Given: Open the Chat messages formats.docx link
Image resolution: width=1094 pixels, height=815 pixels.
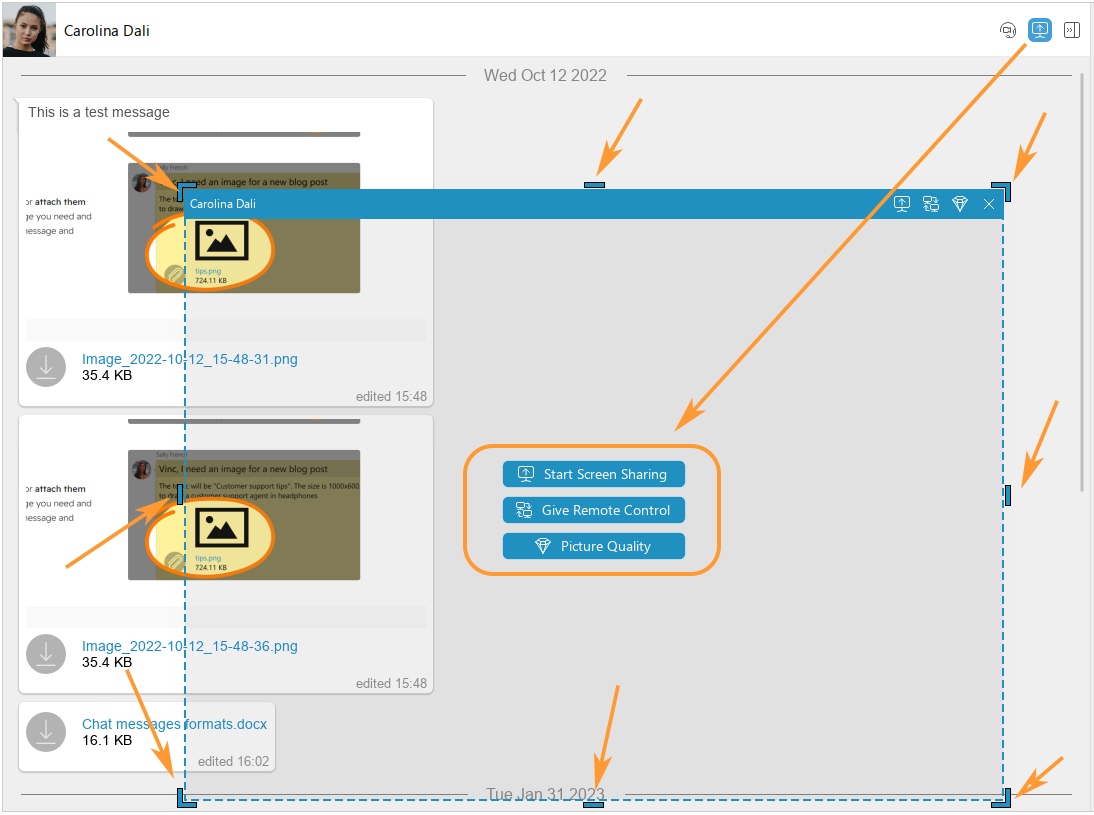Looking at the screenshot, I should [x=173, y=724].
